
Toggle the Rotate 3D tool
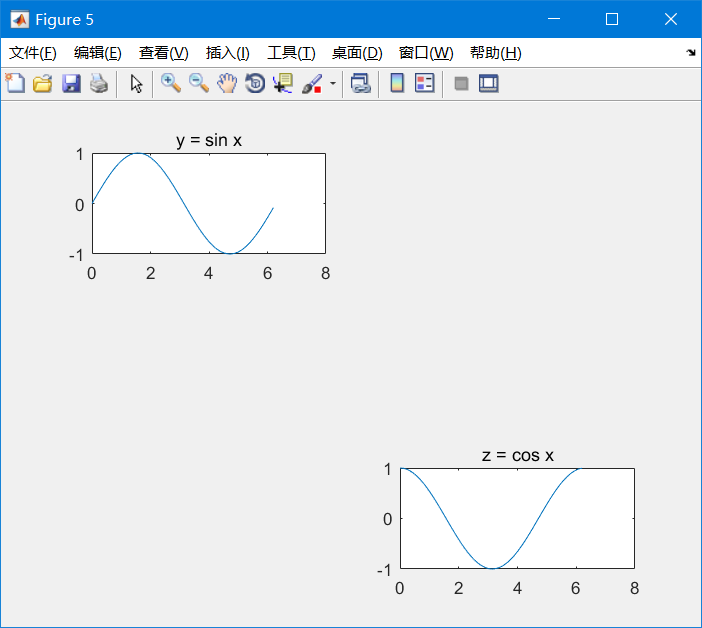pyautogui.click(x=255, y=83)
